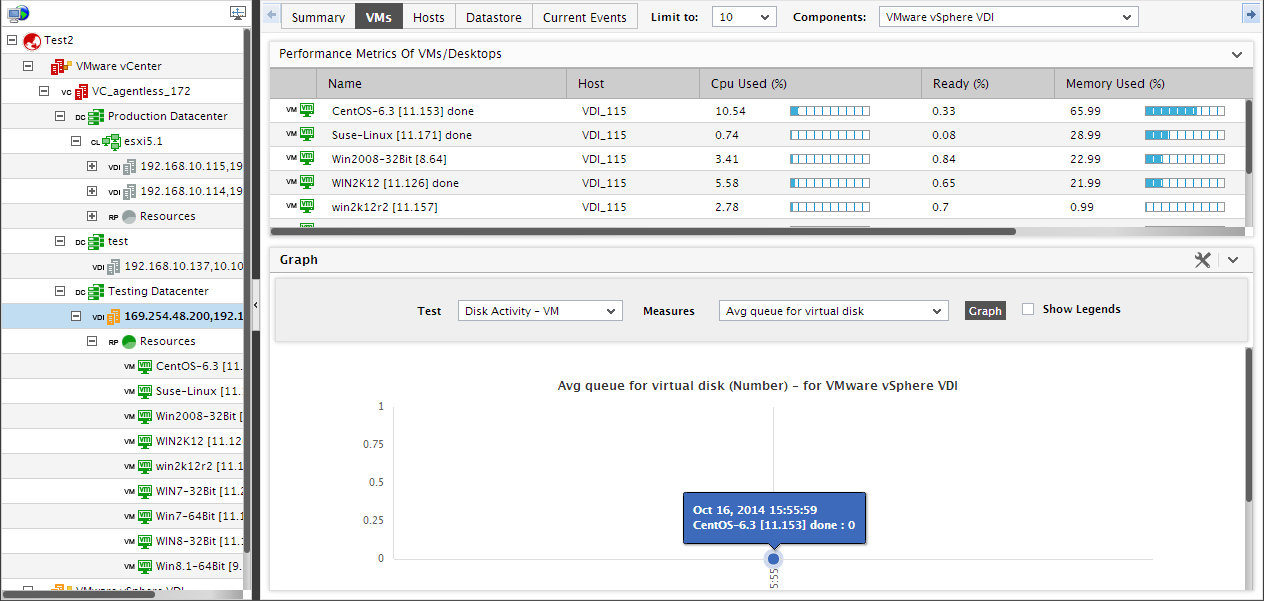
Task: Click the Production Datacenter icon
Action: (96, 116)
